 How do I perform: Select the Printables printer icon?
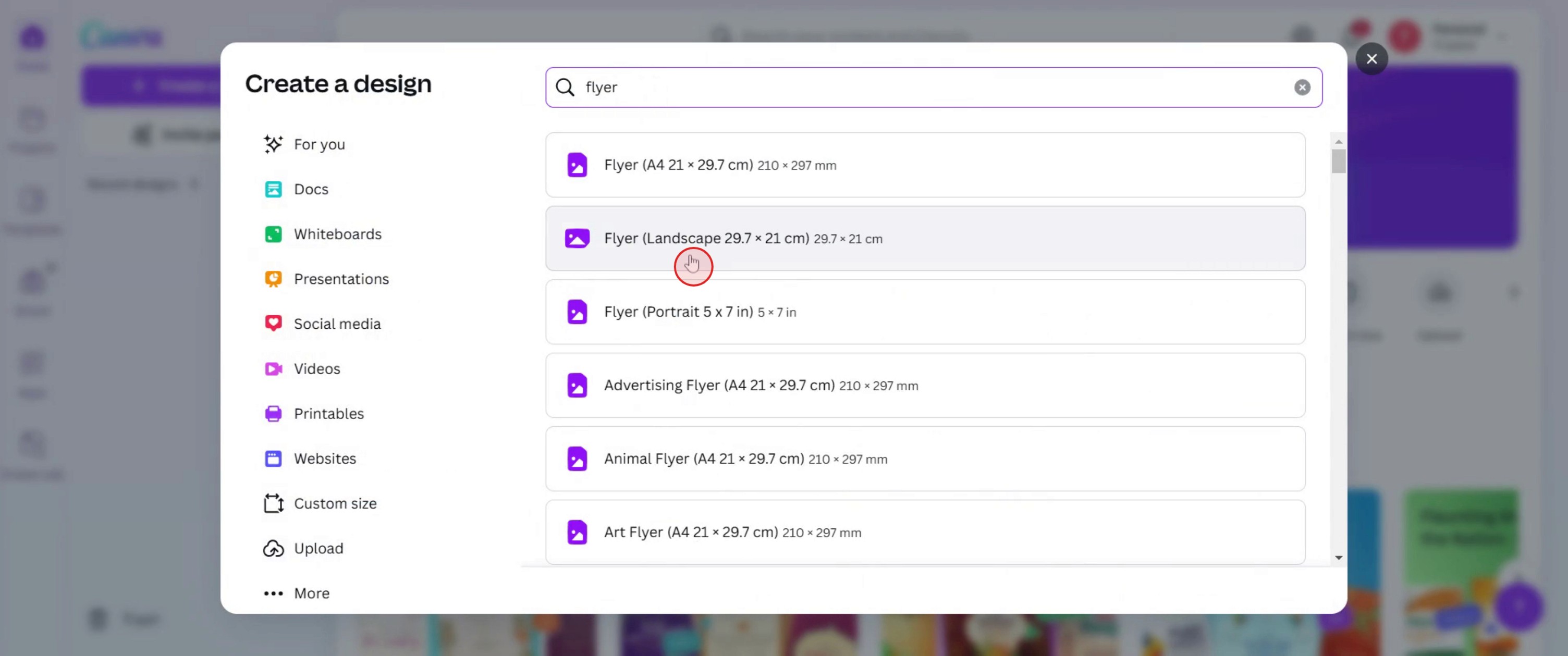[273, 414]
